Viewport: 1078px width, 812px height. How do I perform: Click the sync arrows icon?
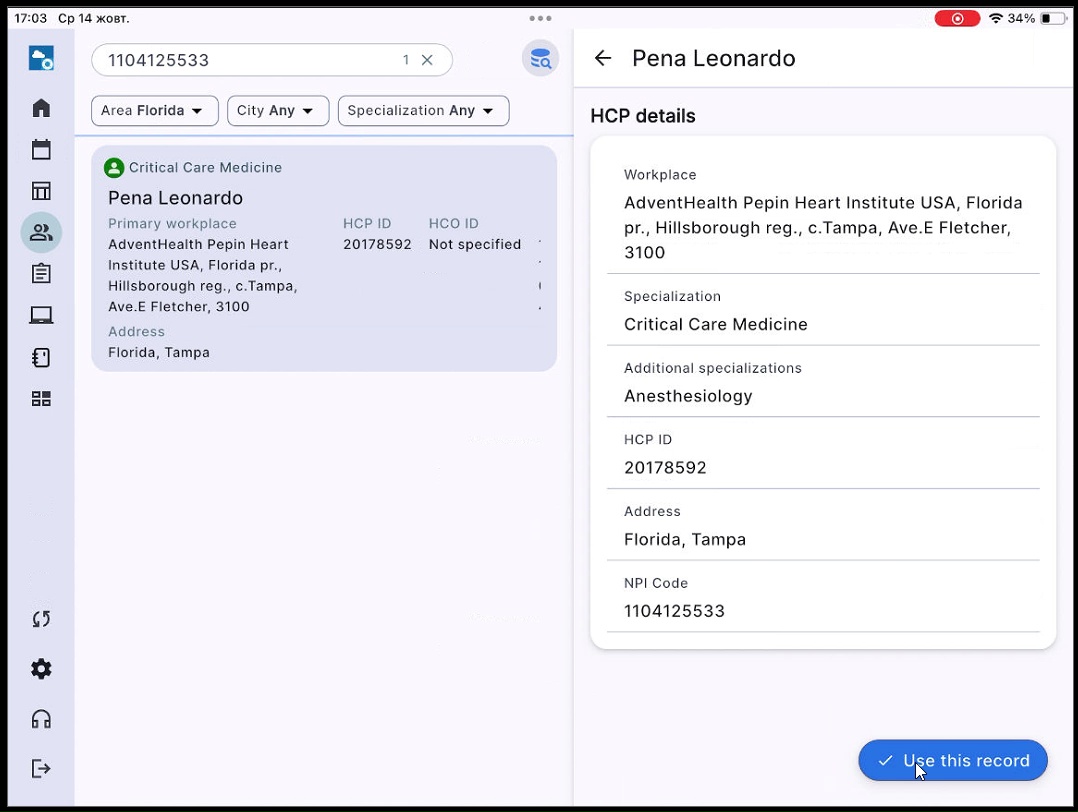[41, 619]
